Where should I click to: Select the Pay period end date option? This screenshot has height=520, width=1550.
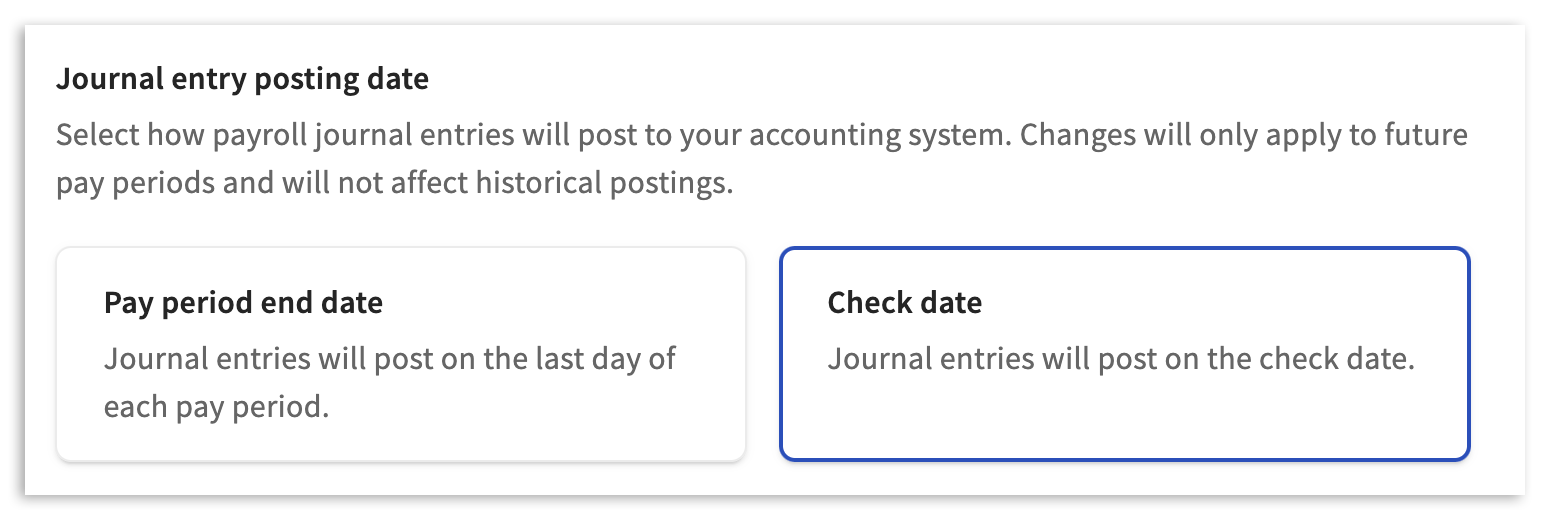point(400,354)
